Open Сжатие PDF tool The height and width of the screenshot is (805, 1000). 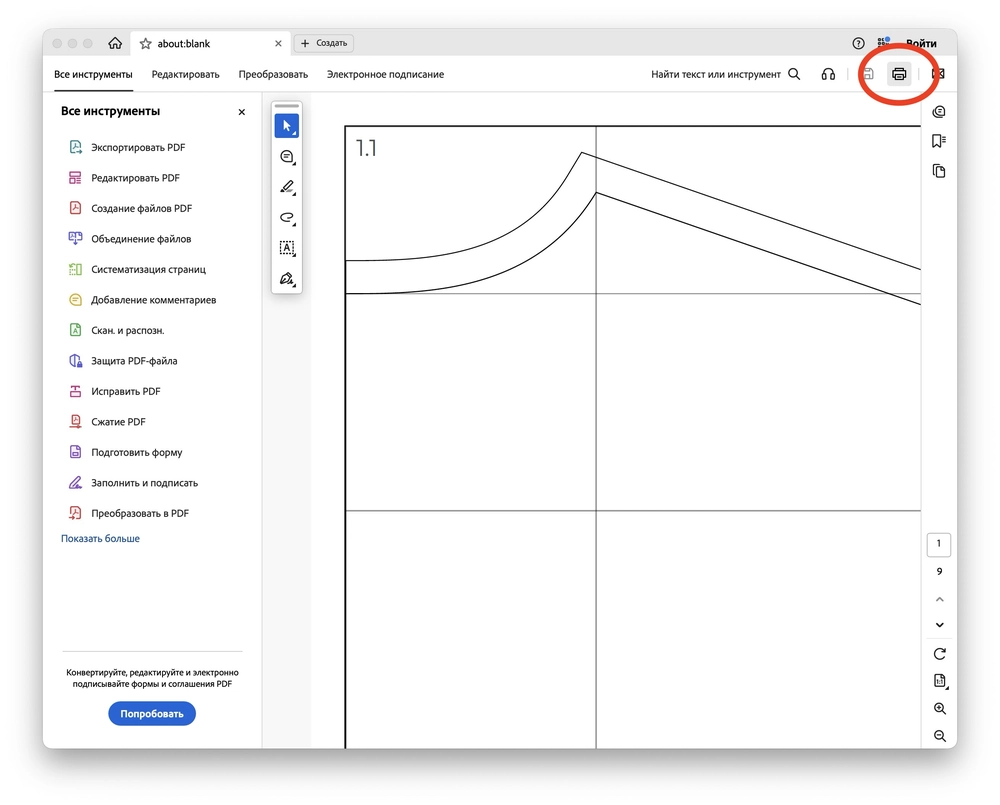pos(107,422)
